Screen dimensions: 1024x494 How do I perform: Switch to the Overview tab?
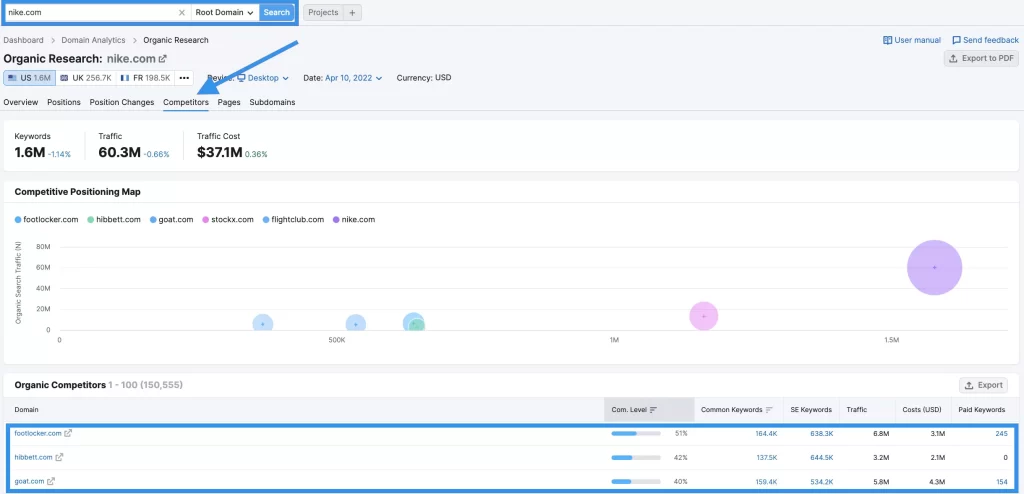[x=21, y=102]
